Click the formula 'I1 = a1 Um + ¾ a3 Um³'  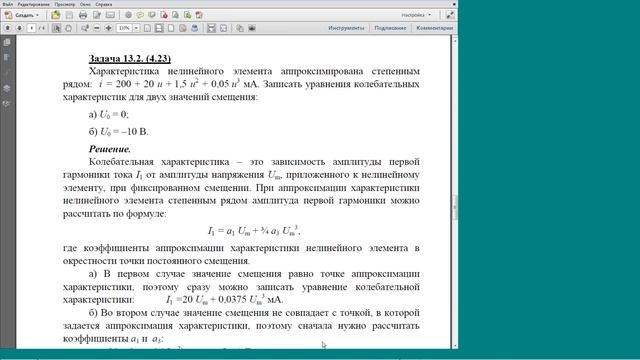click(x=254, y=231)
